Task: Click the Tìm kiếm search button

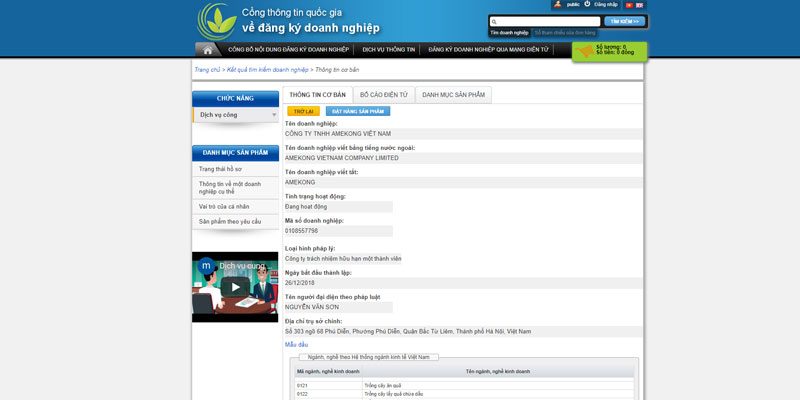Action: pos(625,21)
